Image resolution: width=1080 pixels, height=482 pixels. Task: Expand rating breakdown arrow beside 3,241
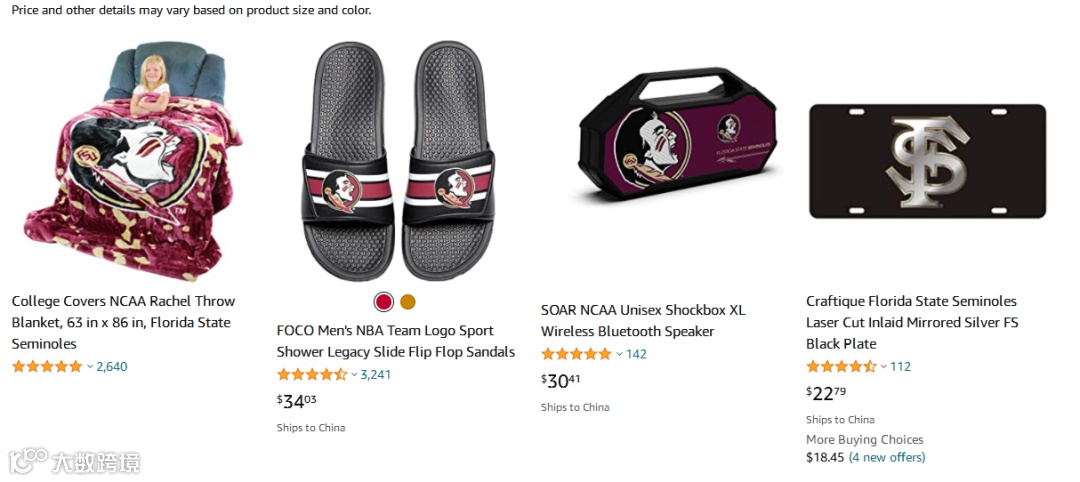tap(354, 375)
